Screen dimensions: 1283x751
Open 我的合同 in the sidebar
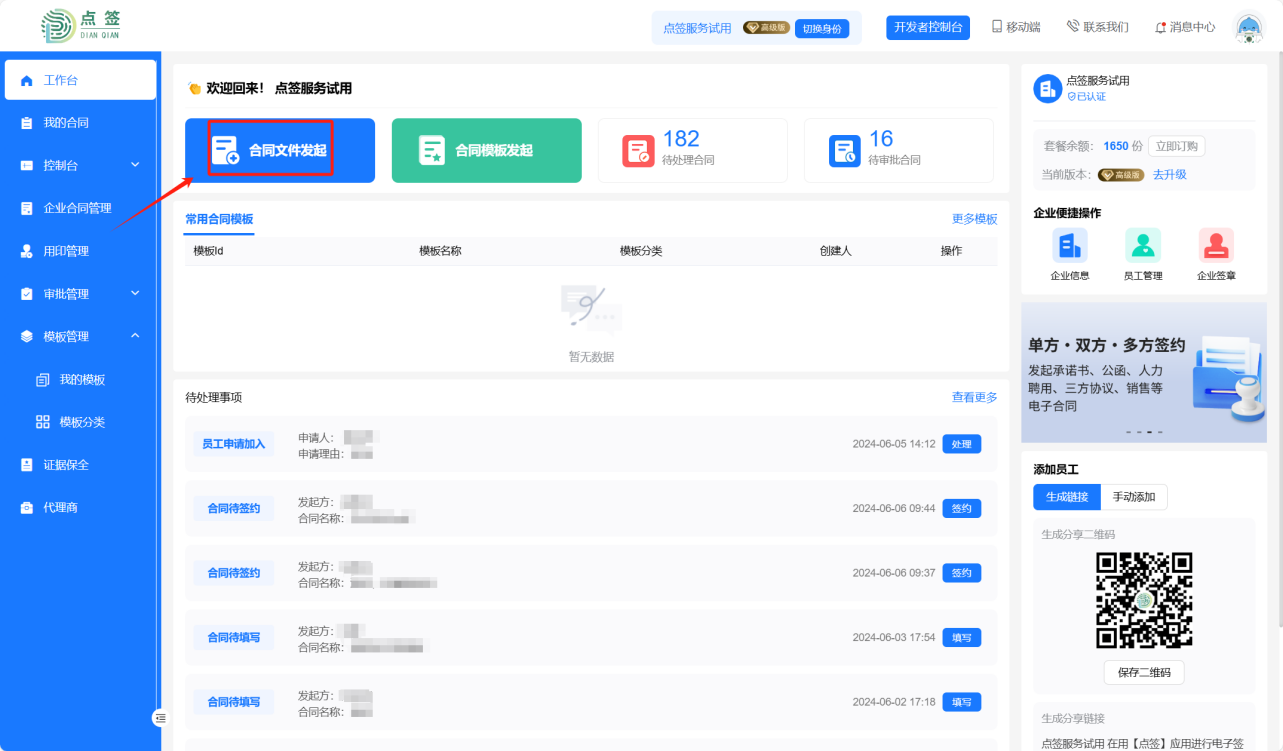click(x=66, y=123)
